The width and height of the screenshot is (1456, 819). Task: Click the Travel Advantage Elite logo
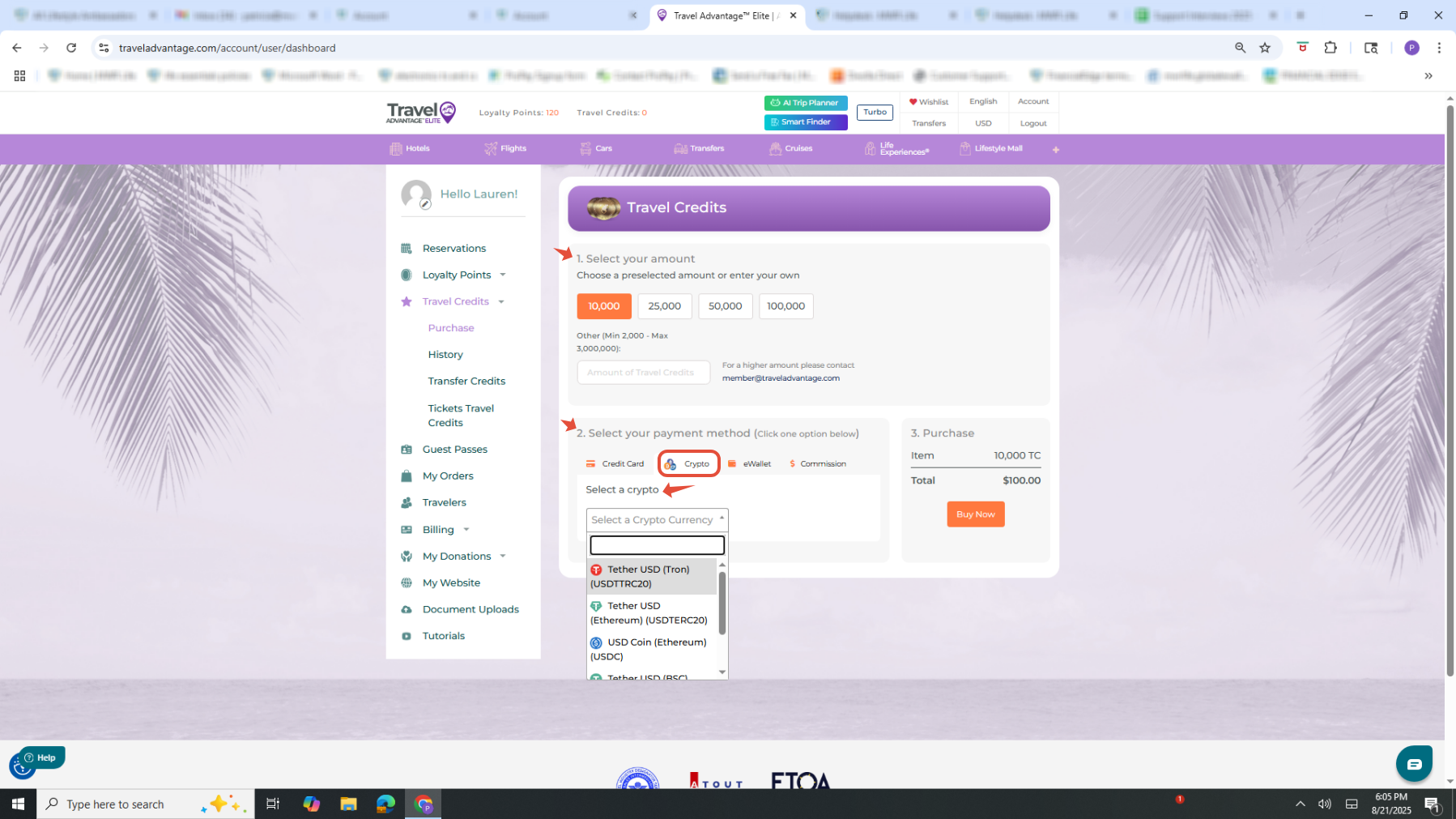coord(421,113)
